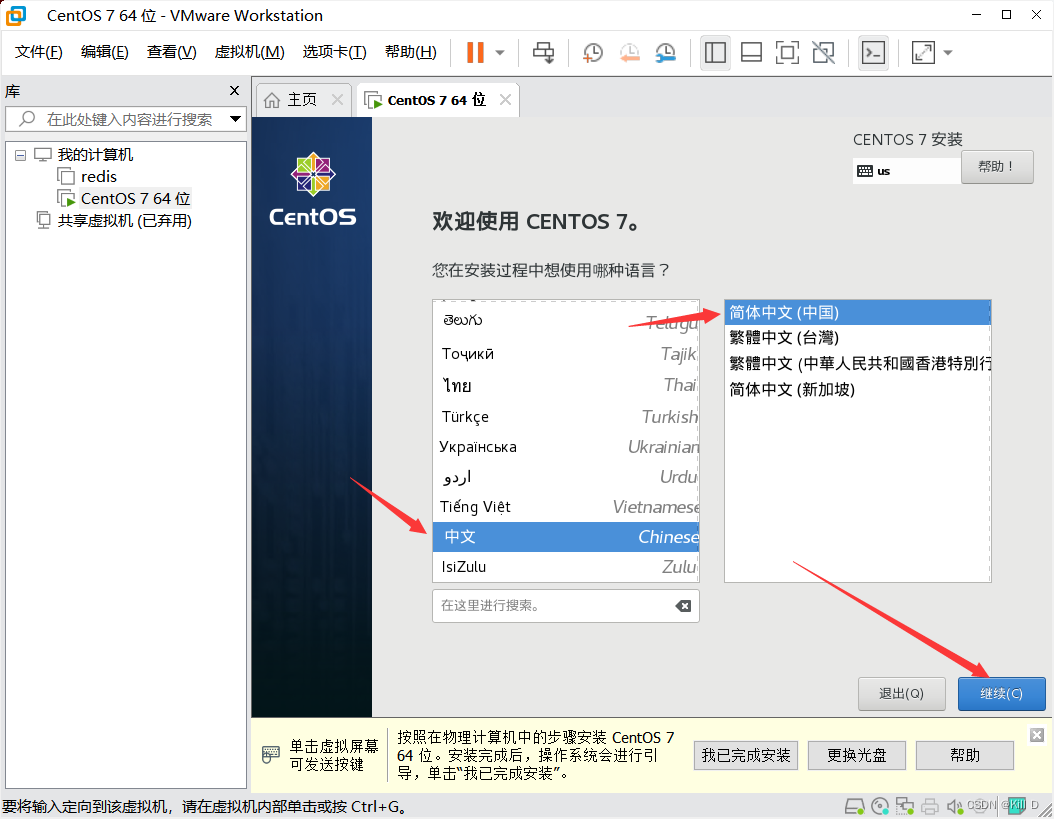1054x819 pixels.
Task: Click the stretch guest display icon
Action: [x=923, y=52]
